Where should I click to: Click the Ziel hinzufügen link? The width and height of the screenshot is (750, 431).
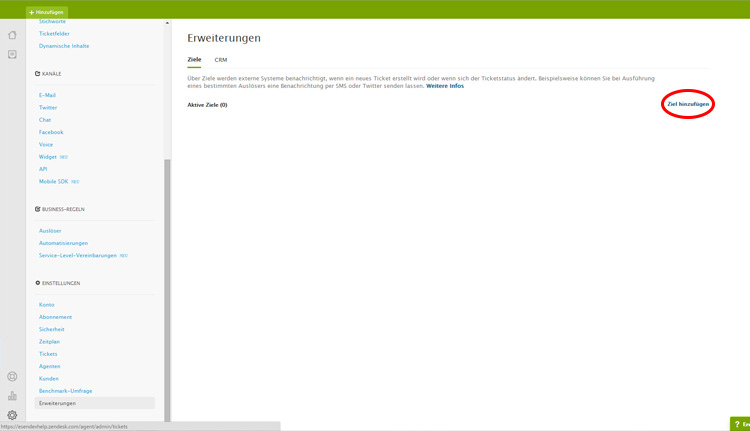(x=688, y=104)
